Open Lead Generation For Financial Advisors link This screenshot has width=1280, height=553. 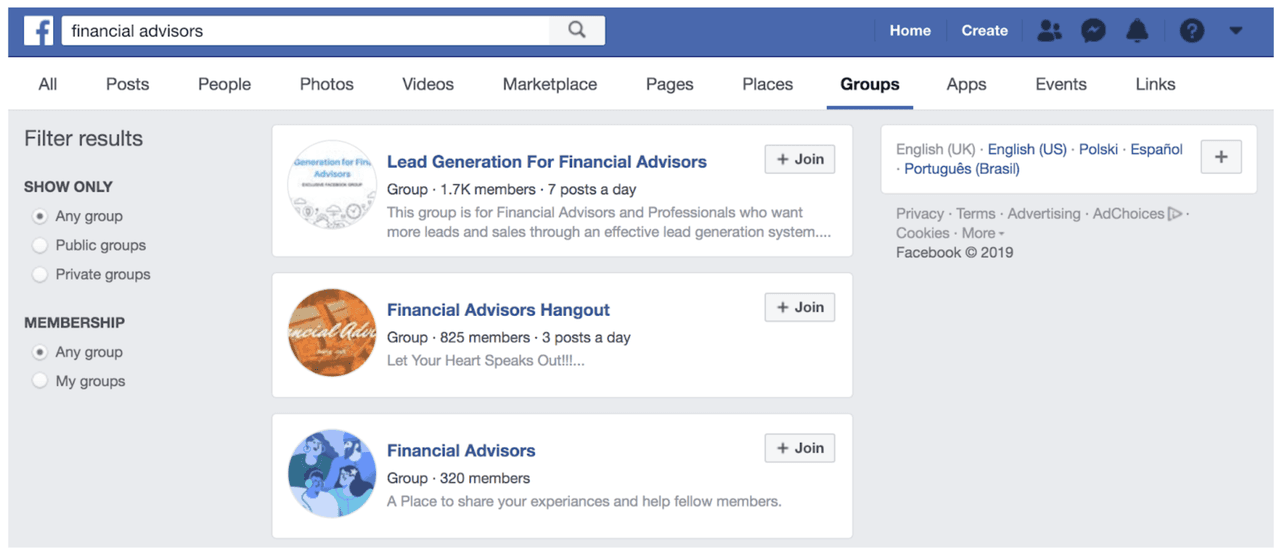(x=546, y=162)
